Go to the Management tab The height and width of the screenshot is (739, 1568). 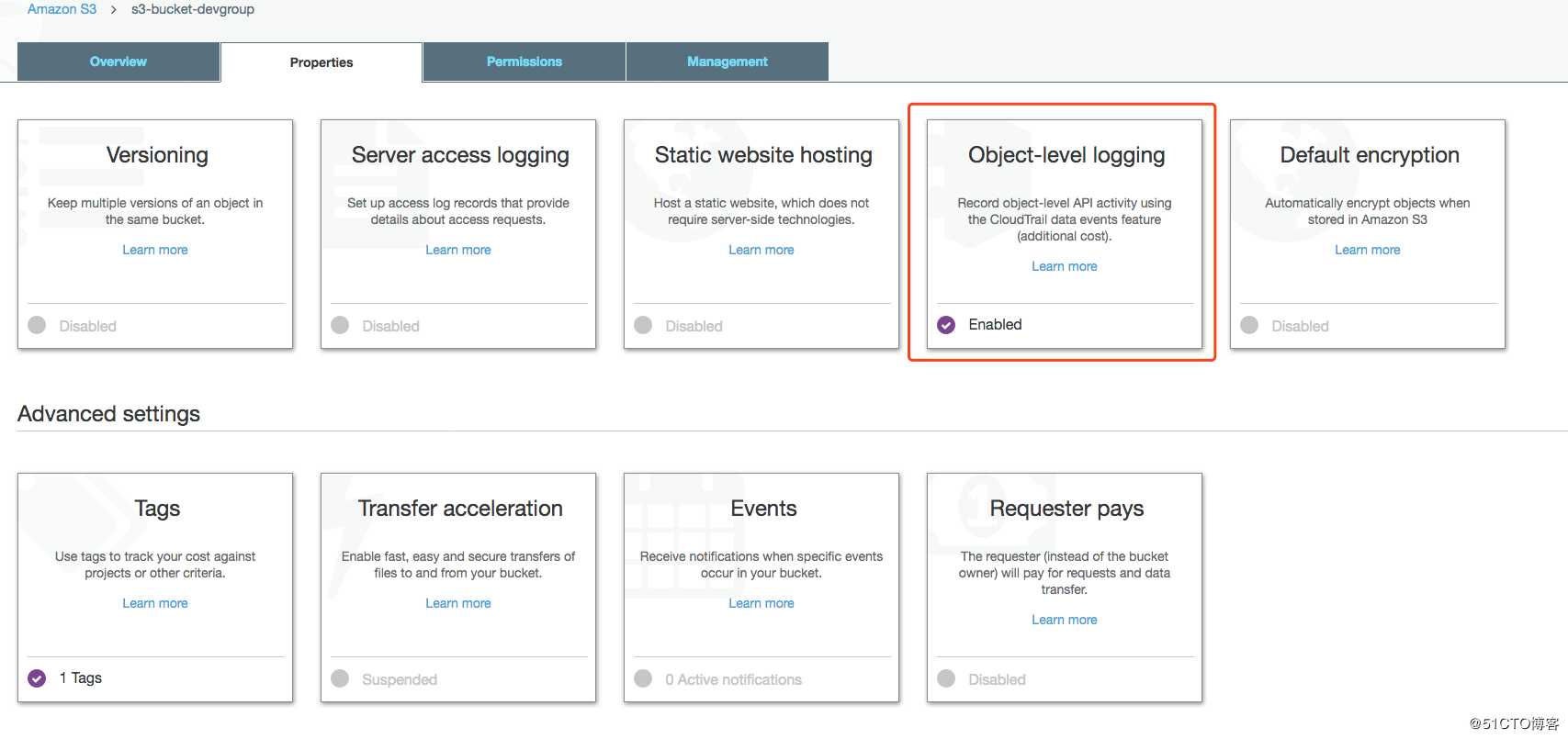point(728,62)
